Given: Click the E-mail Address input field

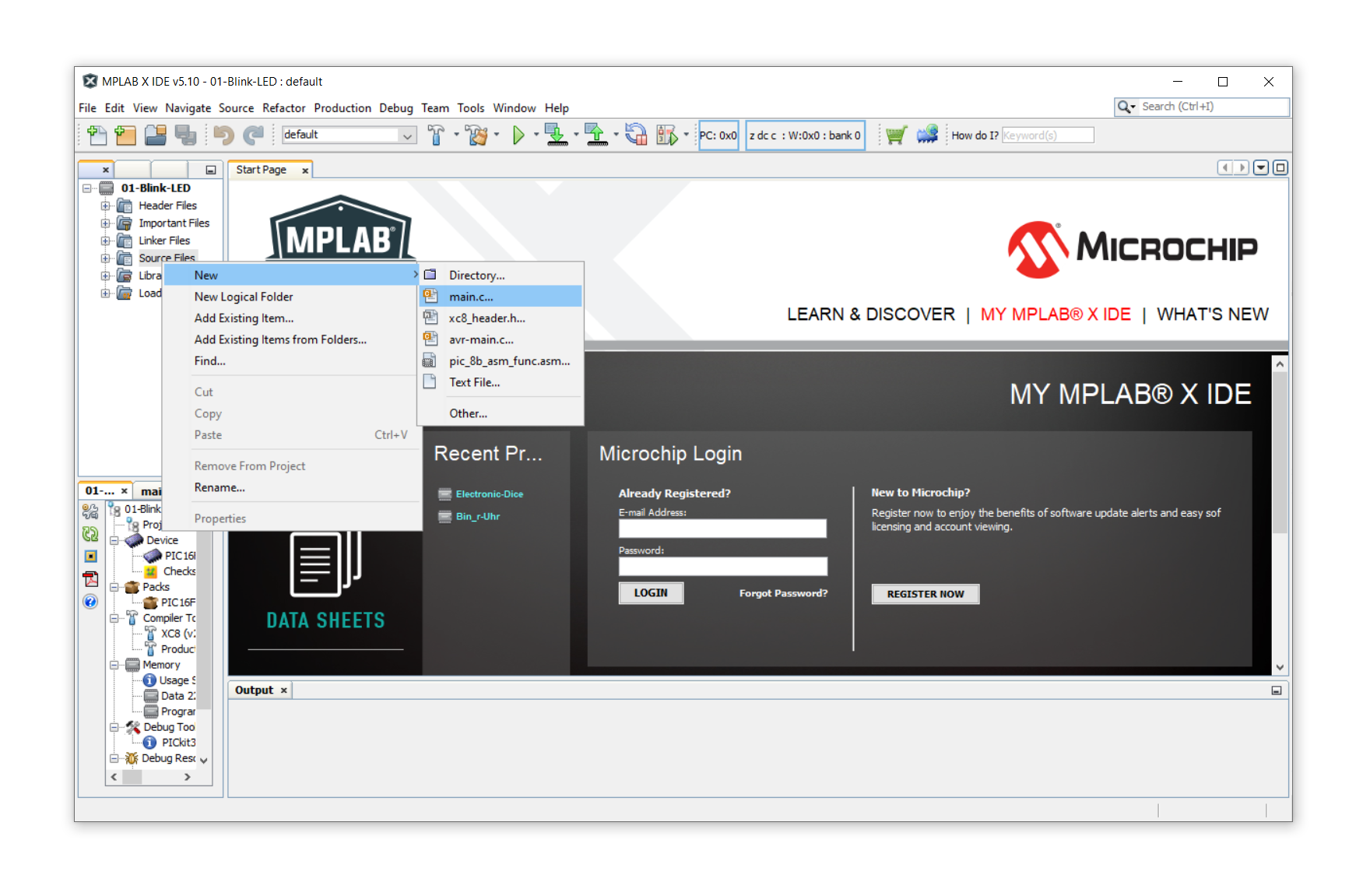Looking at the screenshot, I should point(722,529).
